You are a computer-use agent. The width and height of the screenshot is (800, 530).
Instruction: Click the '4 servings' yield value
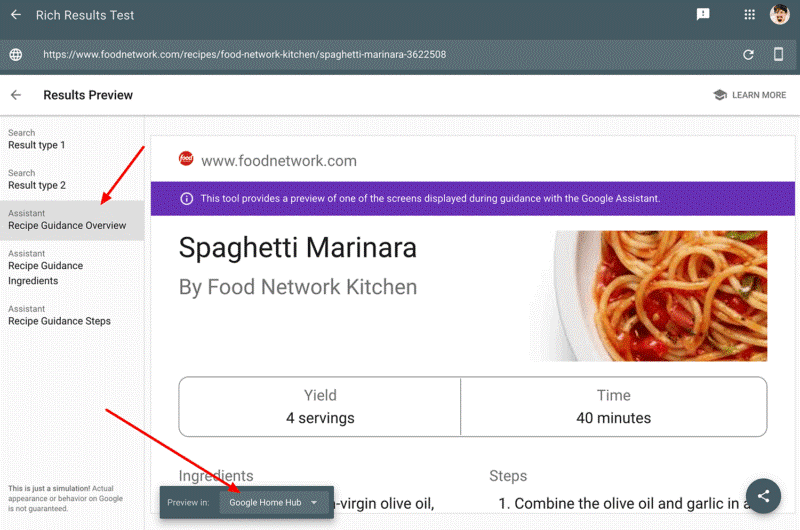tap(320, 418)
